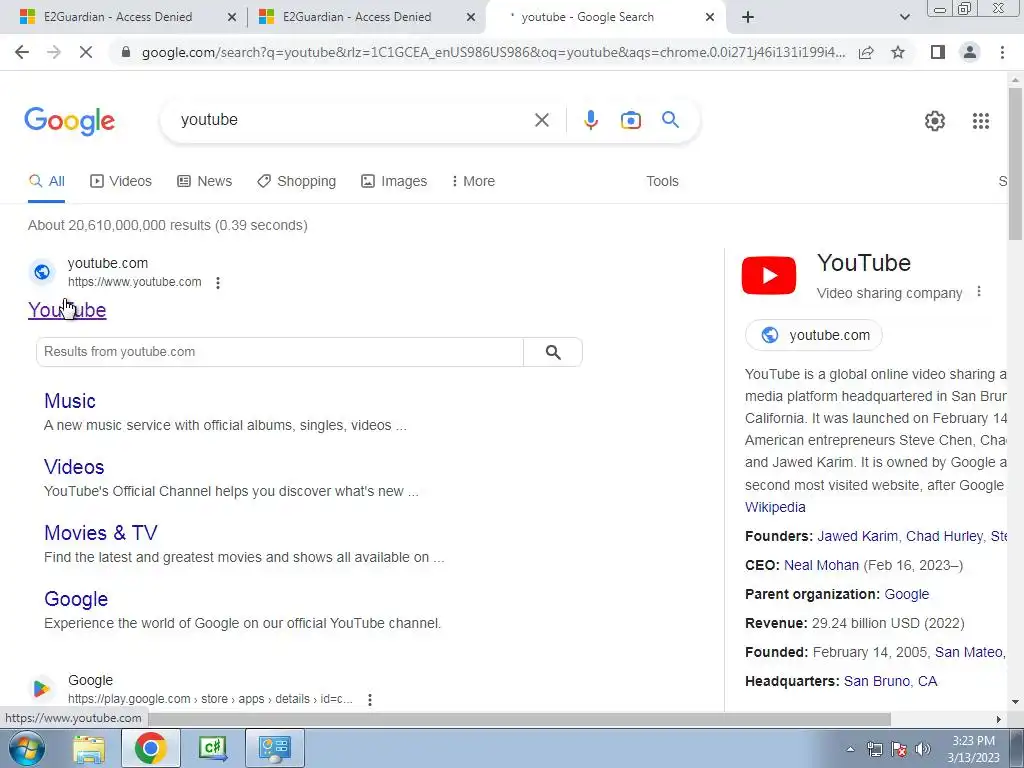Open the Chrome profile avatar

click(x=970, y=52)
